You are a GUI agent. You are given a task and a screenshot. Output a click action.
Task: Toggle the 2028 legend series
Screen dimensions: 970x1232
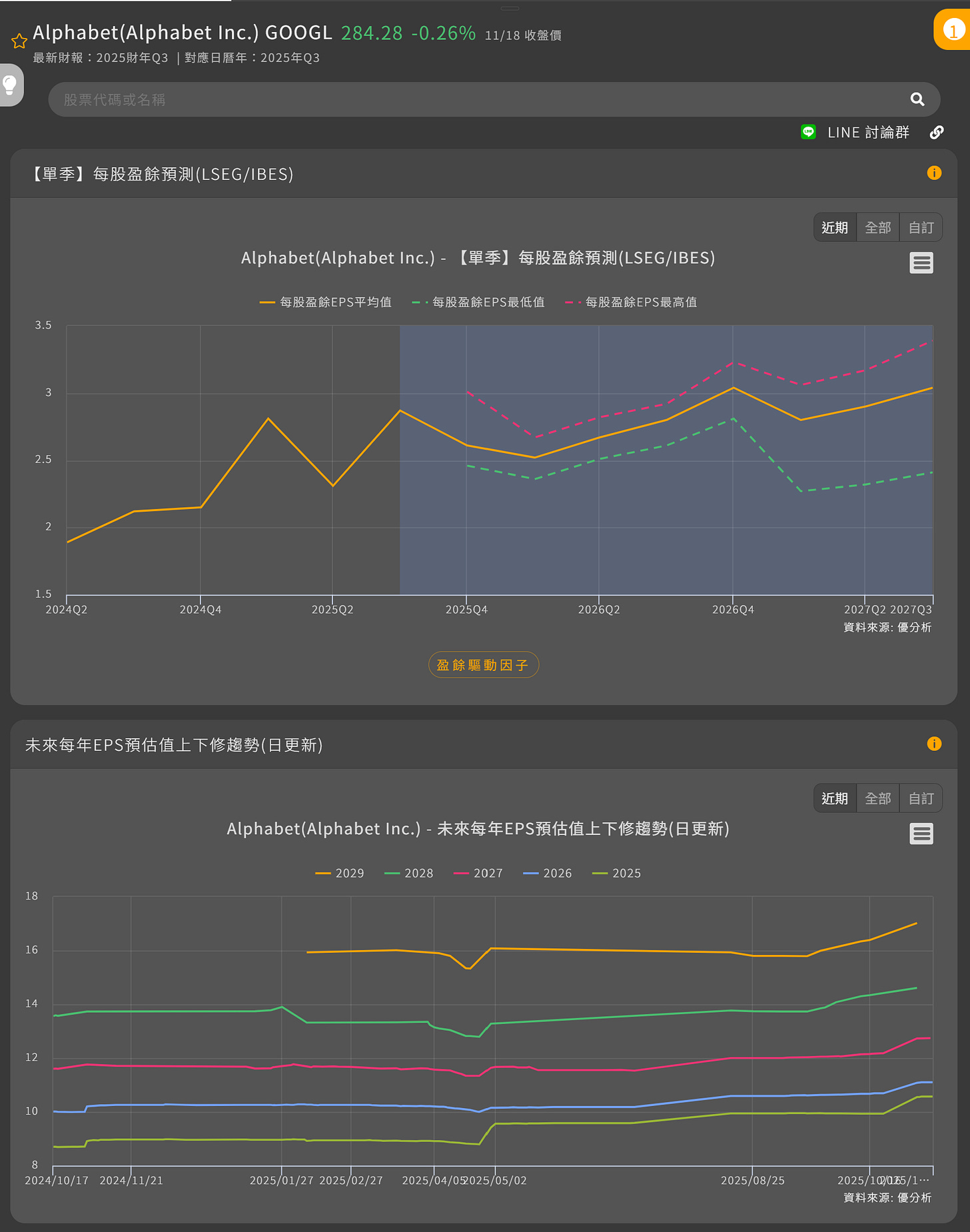click(409, 873)
